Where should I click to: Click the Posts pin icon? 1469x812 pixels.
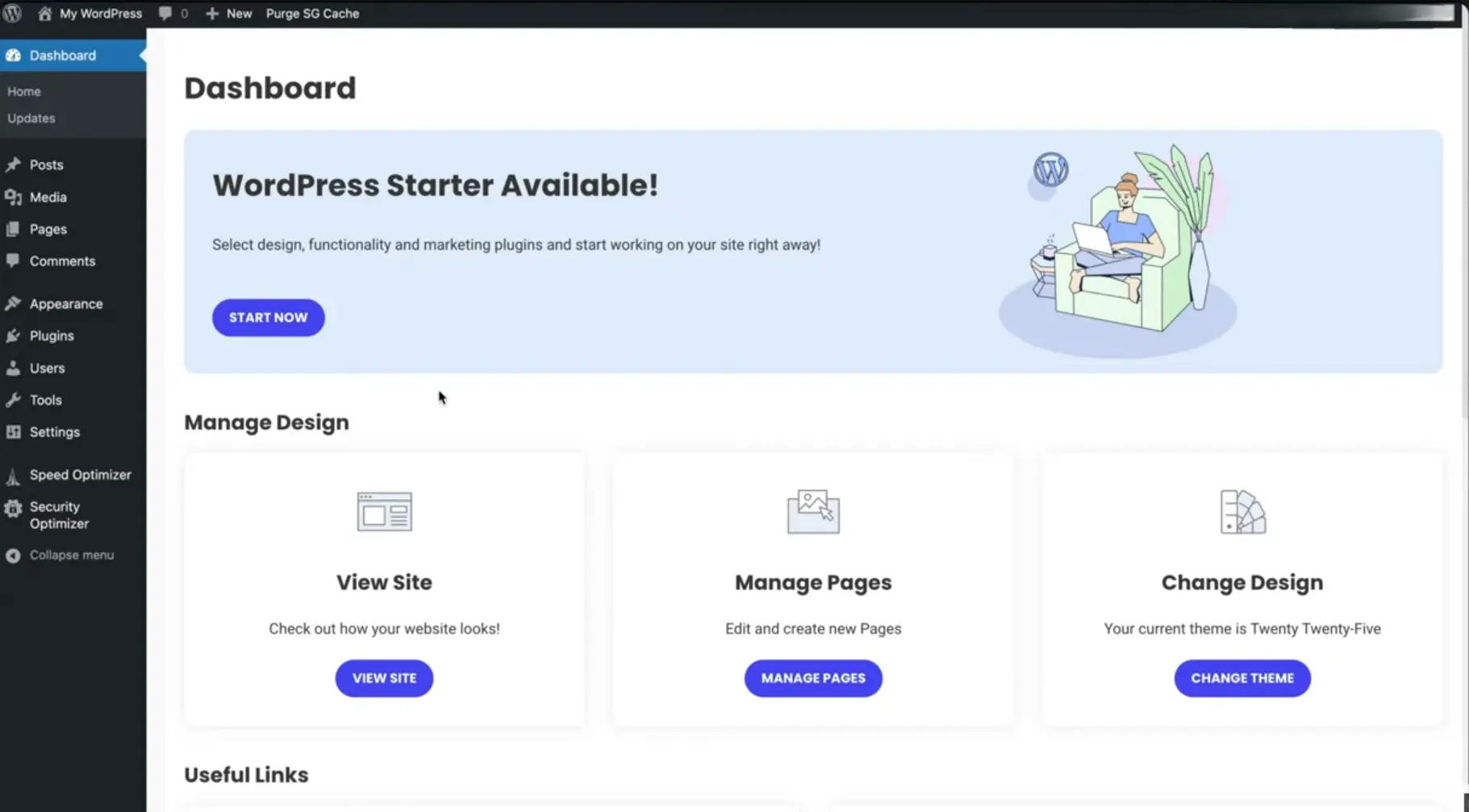tap(13, 164)
